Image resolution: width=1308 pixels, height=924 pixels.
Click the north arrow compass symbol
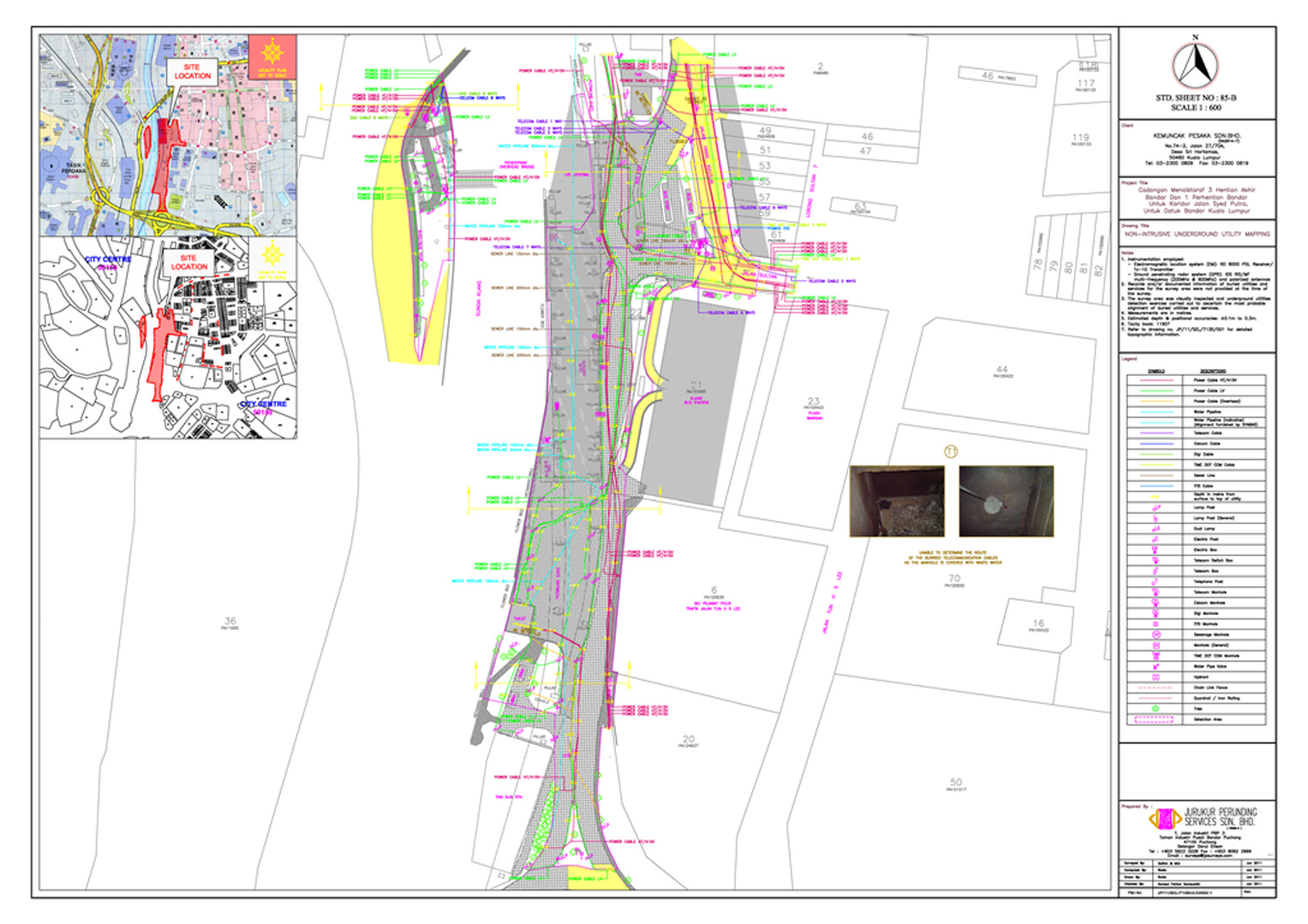(1195, 63)
